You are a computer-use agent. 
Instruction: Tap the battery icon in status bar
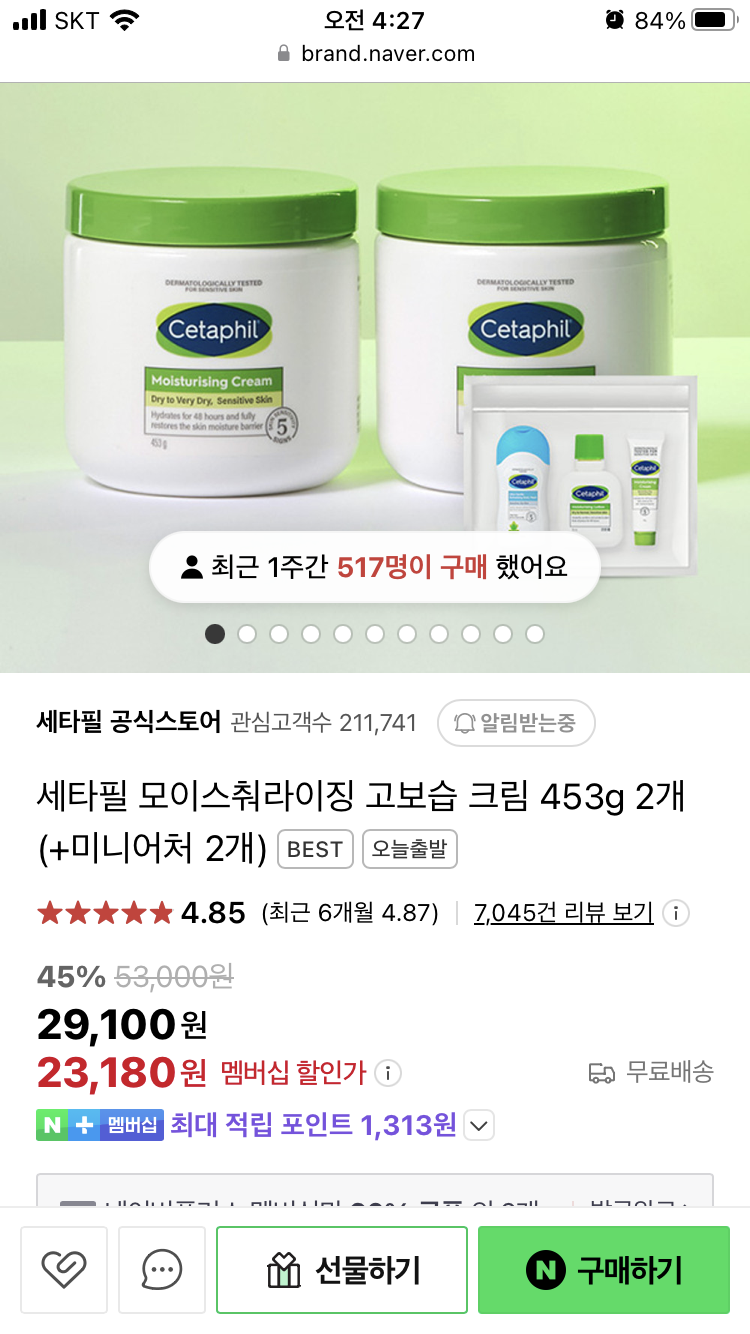click(x=715, y=20)
